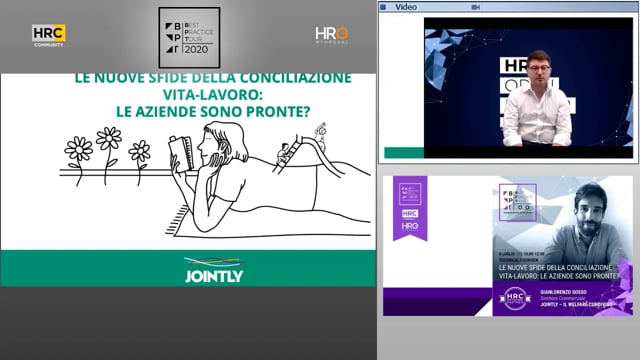
Task: Click the HRC Community logo
Action: [x=49, y=36]
